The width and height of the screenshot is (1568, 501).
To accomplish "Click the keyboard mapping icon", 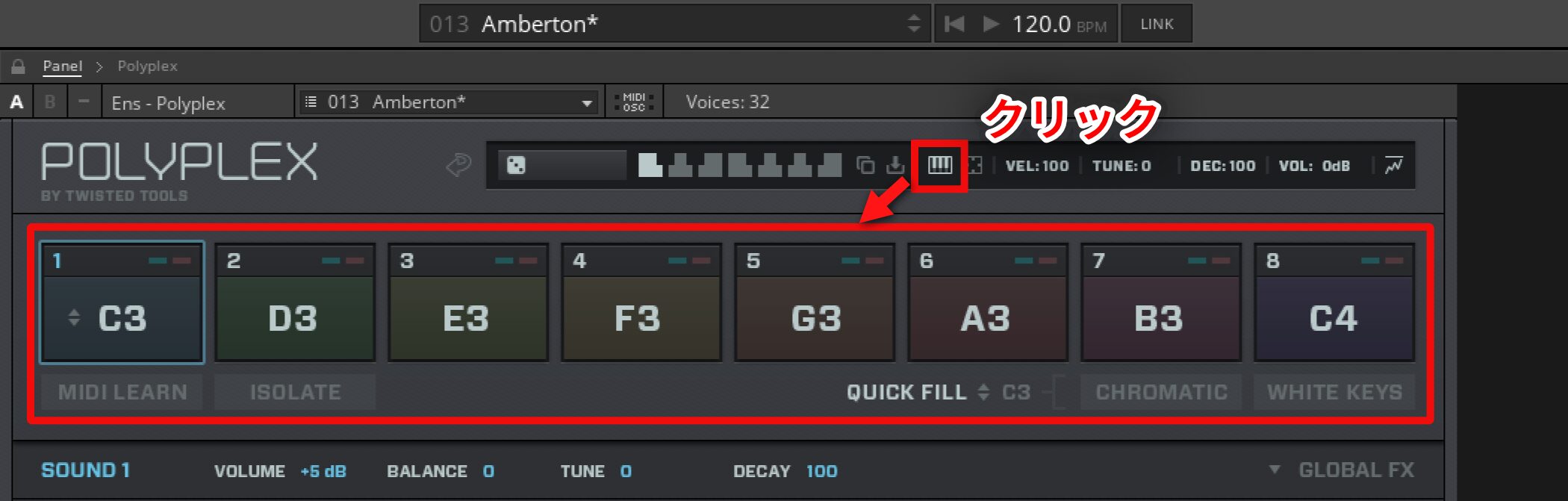I will [x=939, y=165].
